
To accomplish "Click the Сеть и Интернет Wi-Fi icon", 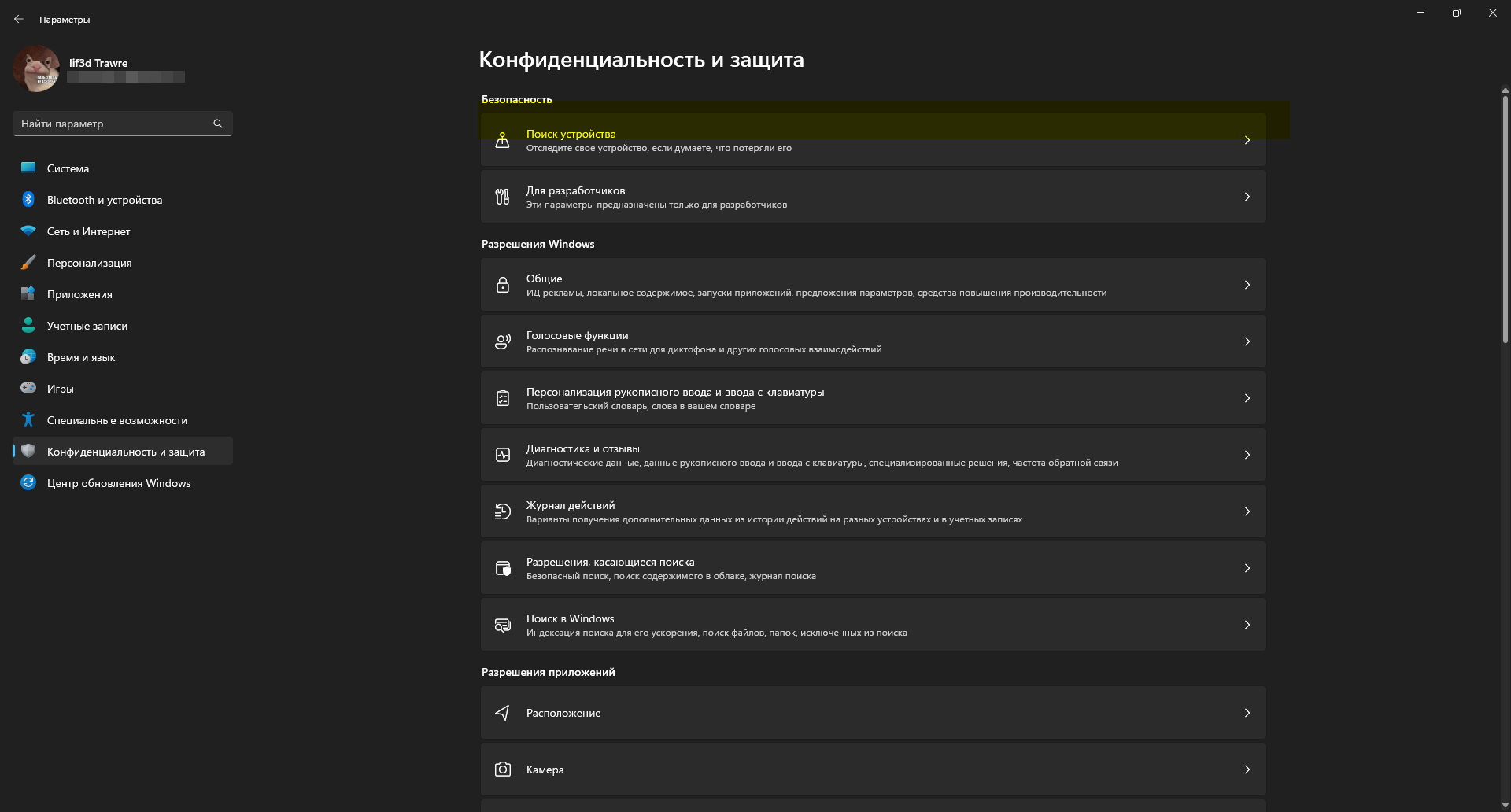I will point(28,231).
